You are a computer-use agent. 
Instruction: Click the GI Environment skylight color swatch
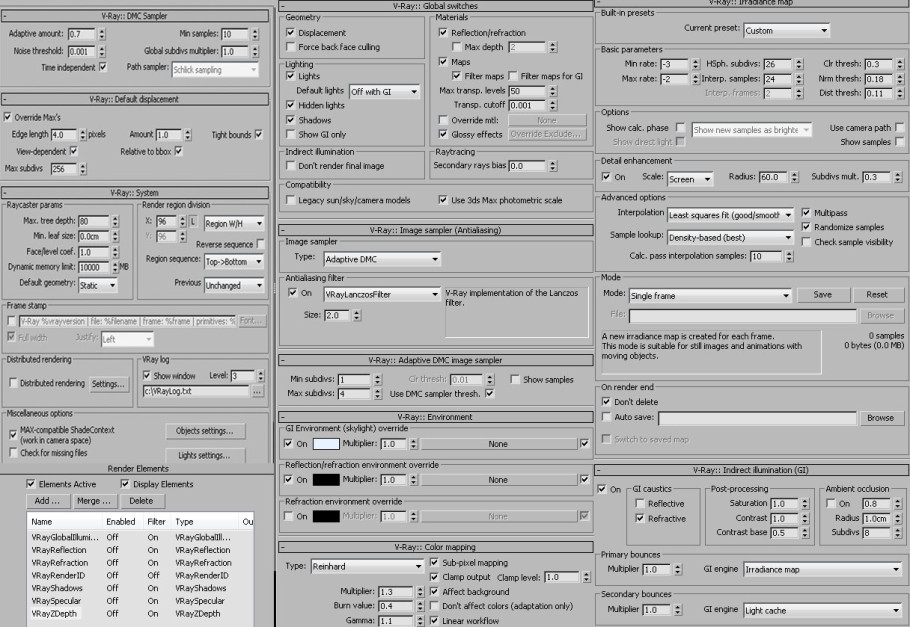pyautogui.click(x=326, y=444)
